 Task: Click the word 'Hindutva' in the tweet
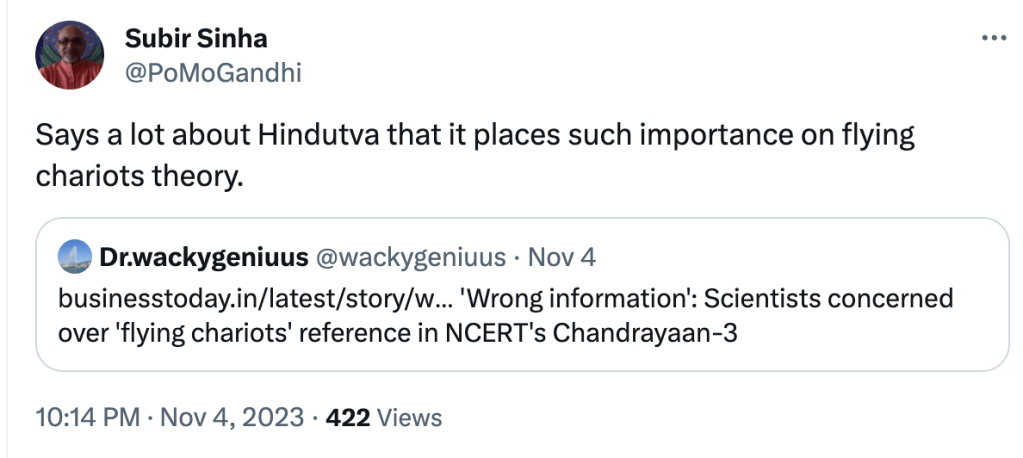coord(313,136)
